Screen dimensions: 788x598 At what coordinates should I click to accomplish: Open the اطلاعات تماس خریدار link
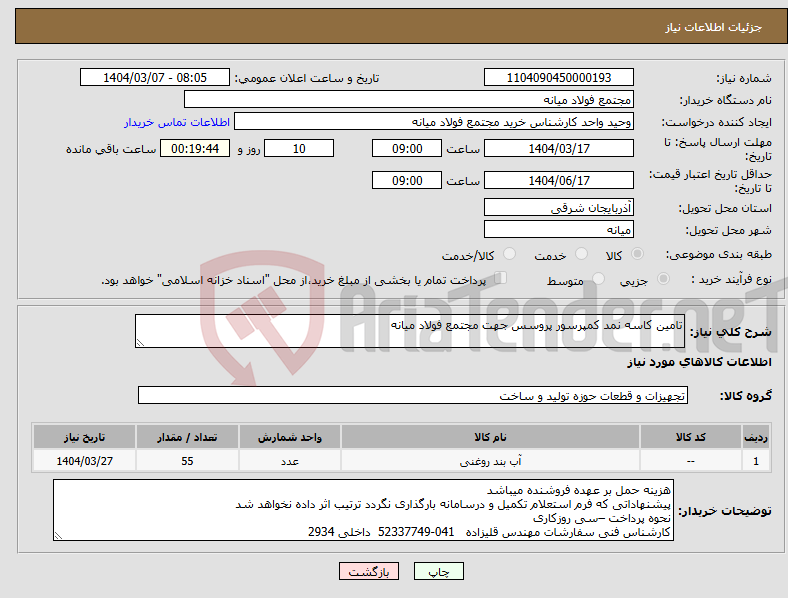(177, 122)
